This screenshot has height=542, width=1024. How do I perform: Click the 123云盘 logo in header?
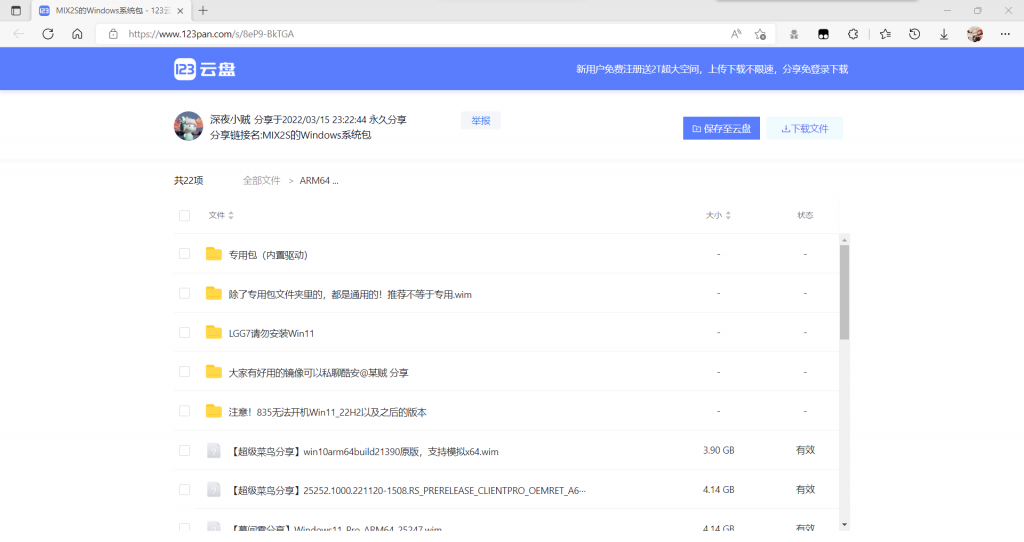tap(204, 69)
